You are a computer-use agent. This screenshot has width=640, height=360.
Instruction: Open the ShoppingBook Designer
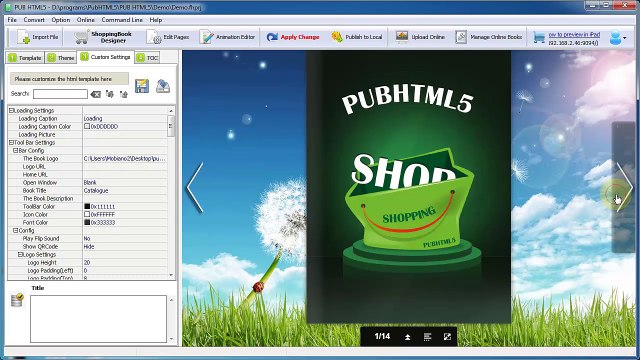tap(102, 37)
